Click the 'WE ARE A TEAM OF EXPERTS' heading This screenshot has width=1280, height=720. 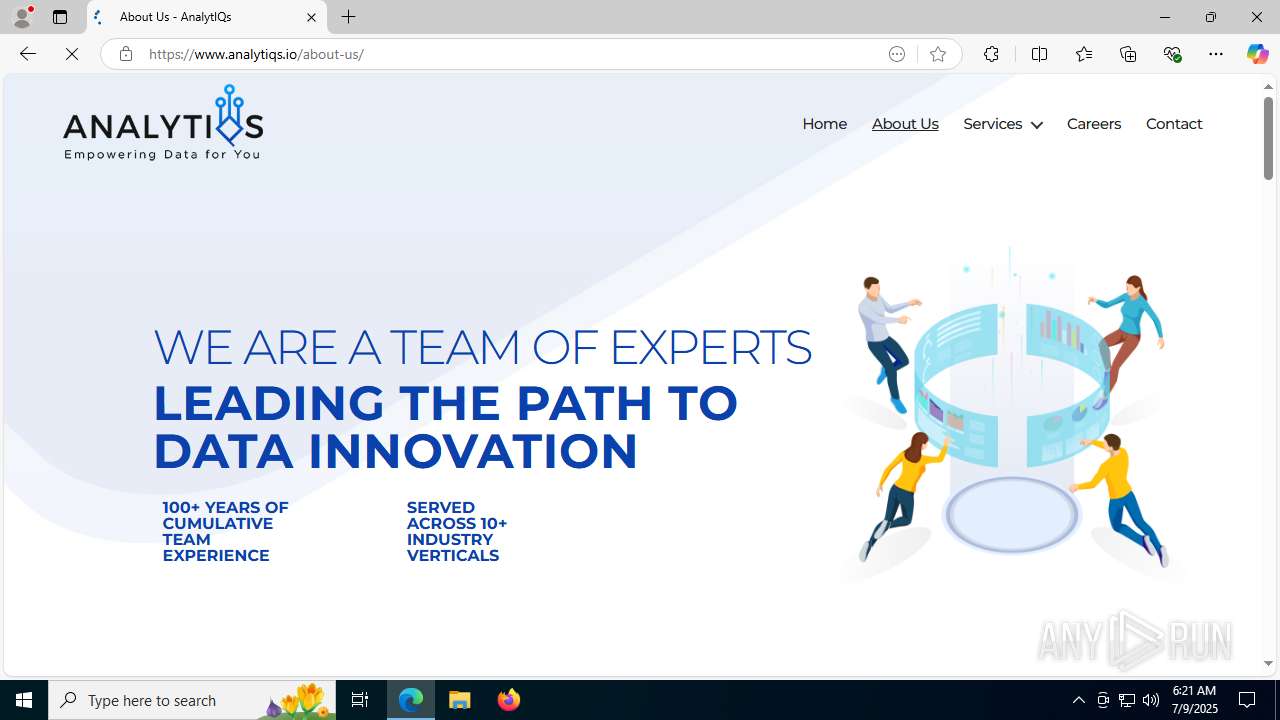click(x=482, y=347)
